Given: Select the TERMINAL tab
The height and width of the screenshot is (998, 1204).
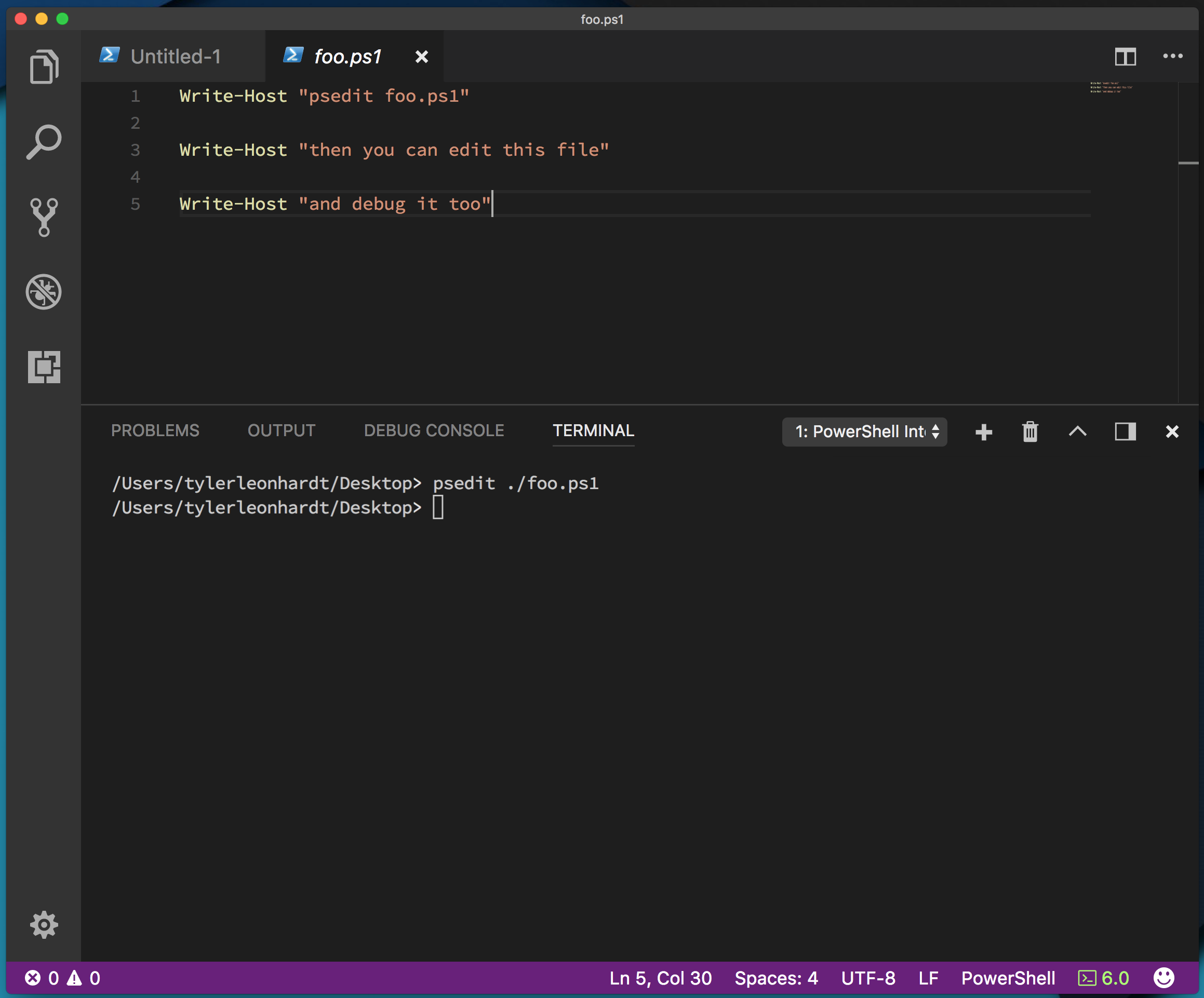Looking at the screenshot, I should click(592, 431).
